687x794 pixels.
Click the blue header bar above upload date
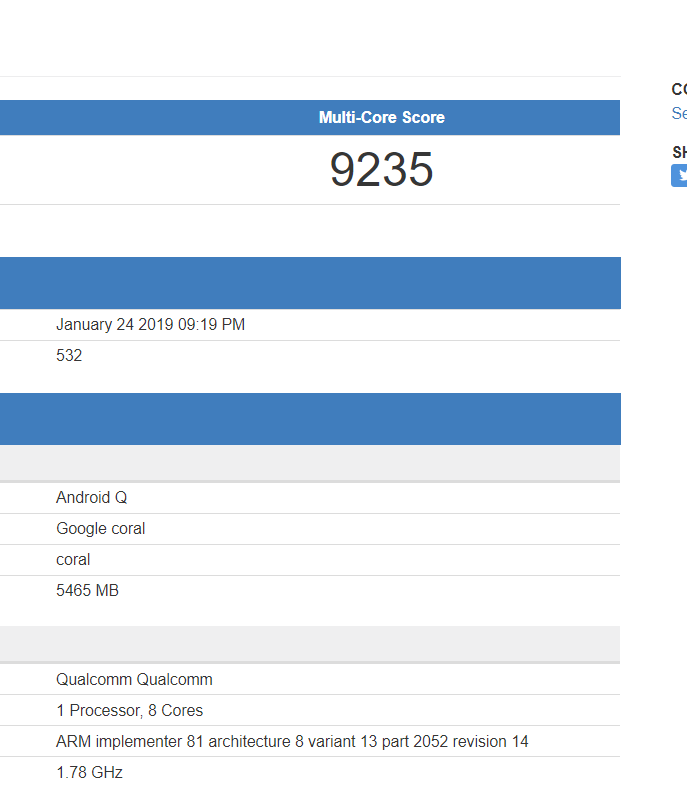(x=310, y=283)
